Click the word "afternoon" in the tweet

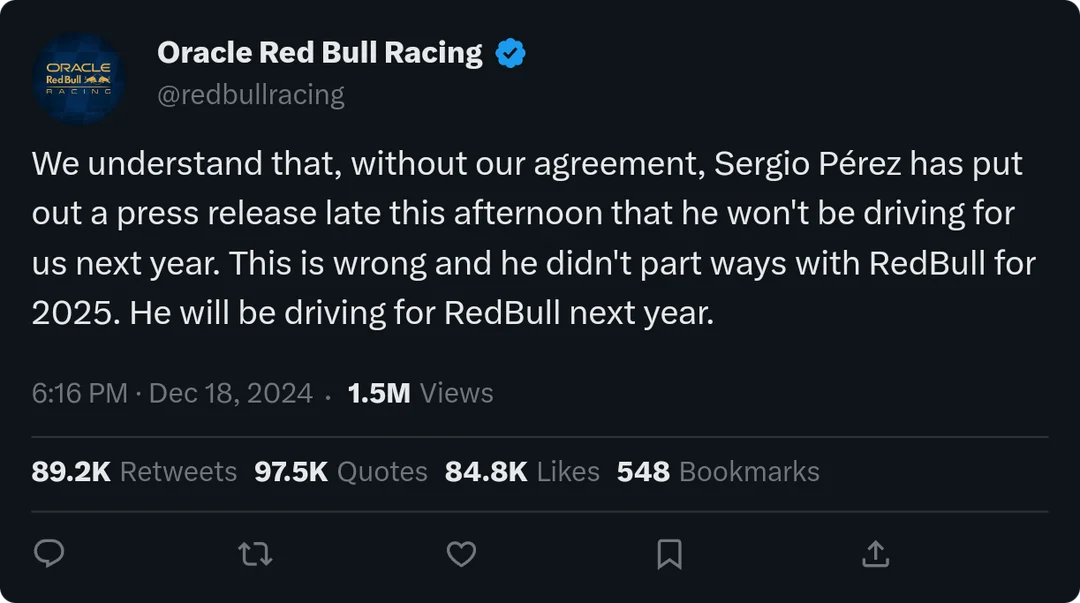point(528,214)
